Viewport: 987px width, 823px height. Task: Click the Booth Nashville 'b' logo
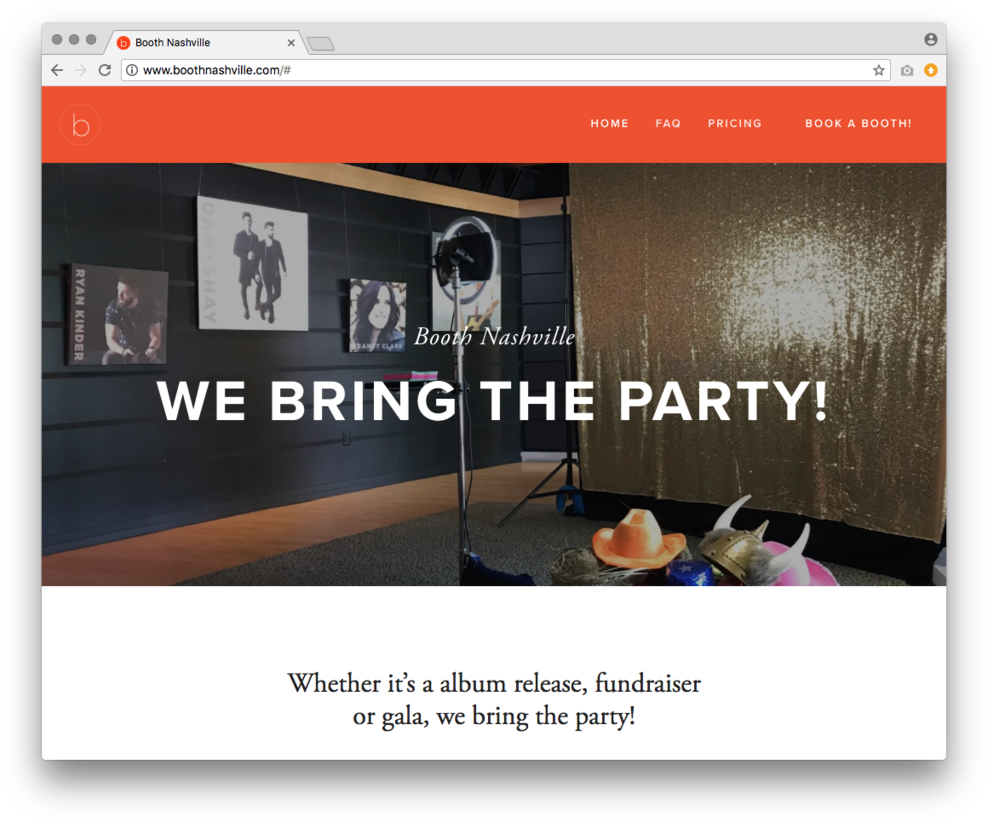[x=80, y=125]
